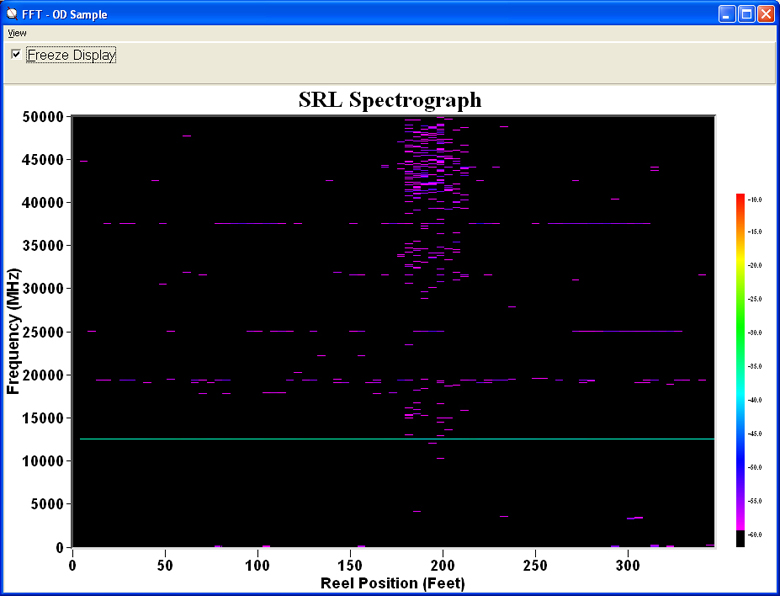The width and height of the screenshot is (780, 596).
Task: Click the 200 tick on reel position axis
Action: (443, 564)
